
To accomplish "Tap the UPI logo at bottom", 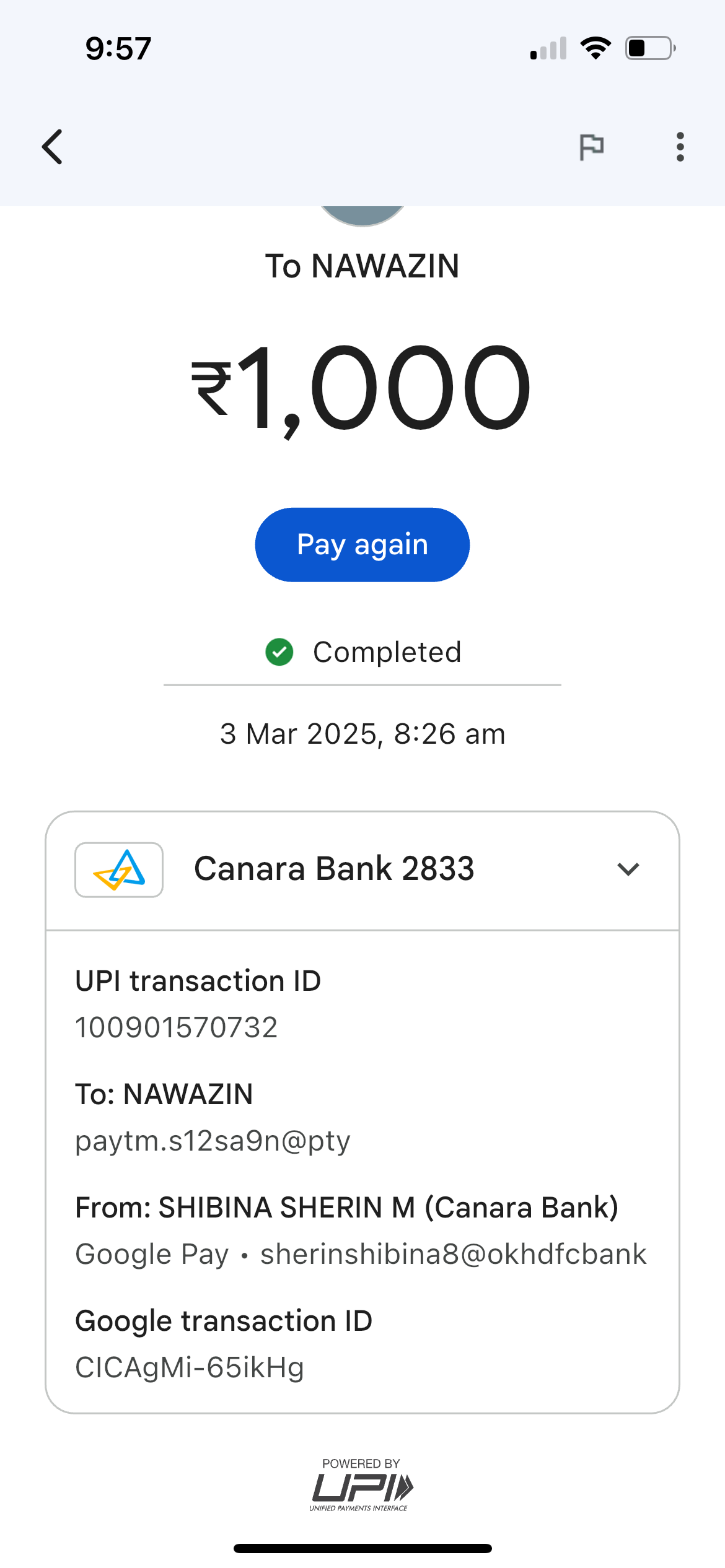I will (x=361, y=1486).
